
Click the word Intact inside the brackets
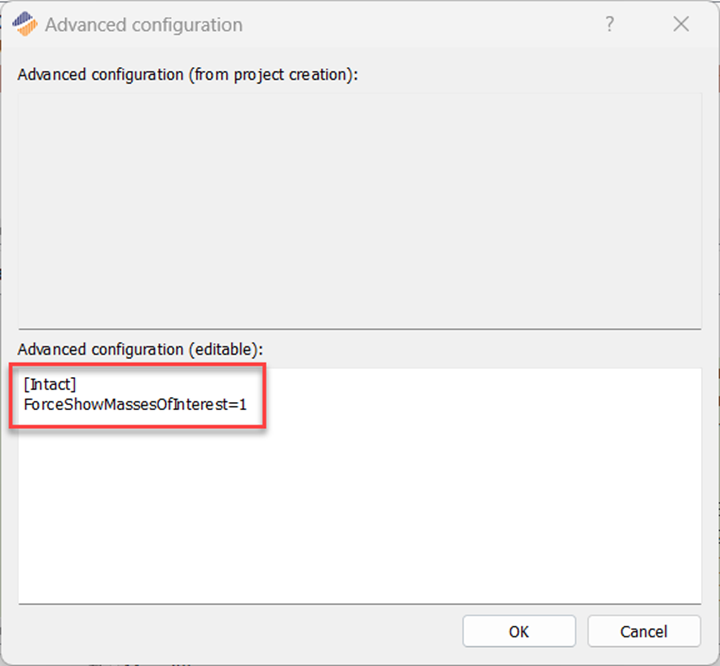point(50,384)
